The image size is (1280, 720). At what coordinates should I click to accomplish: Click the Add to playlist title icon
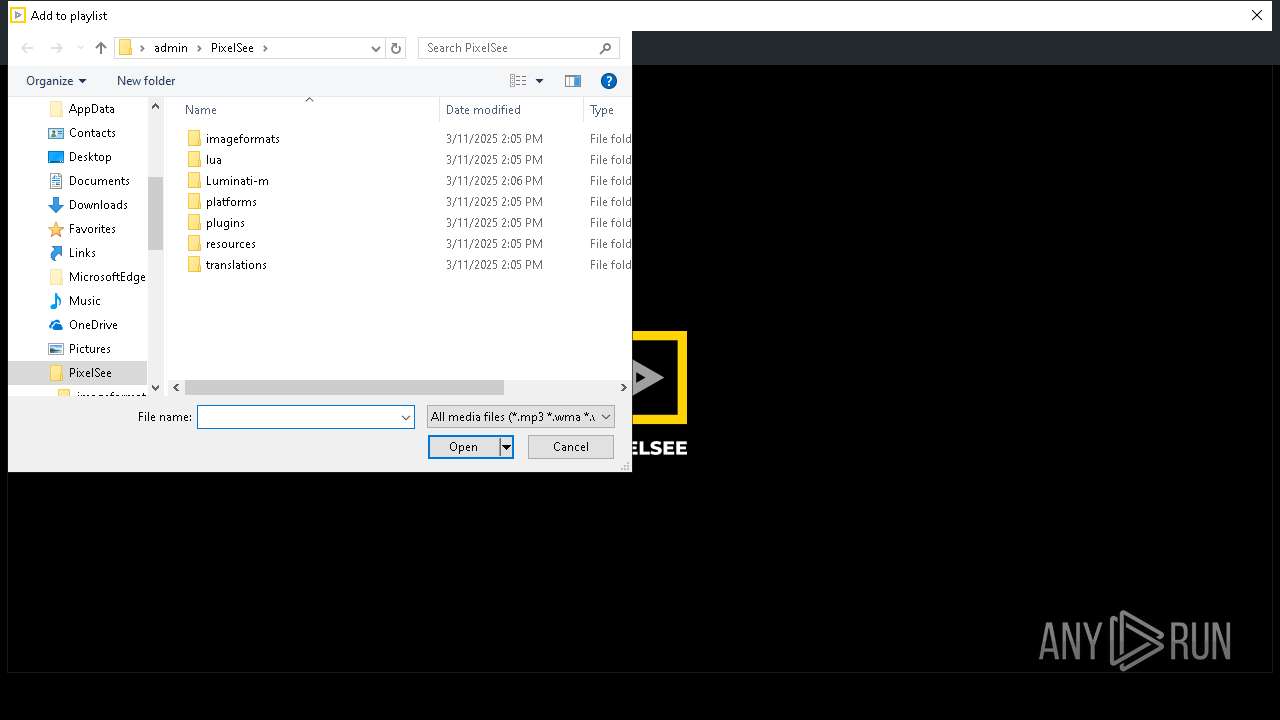[x=17, y=15]
